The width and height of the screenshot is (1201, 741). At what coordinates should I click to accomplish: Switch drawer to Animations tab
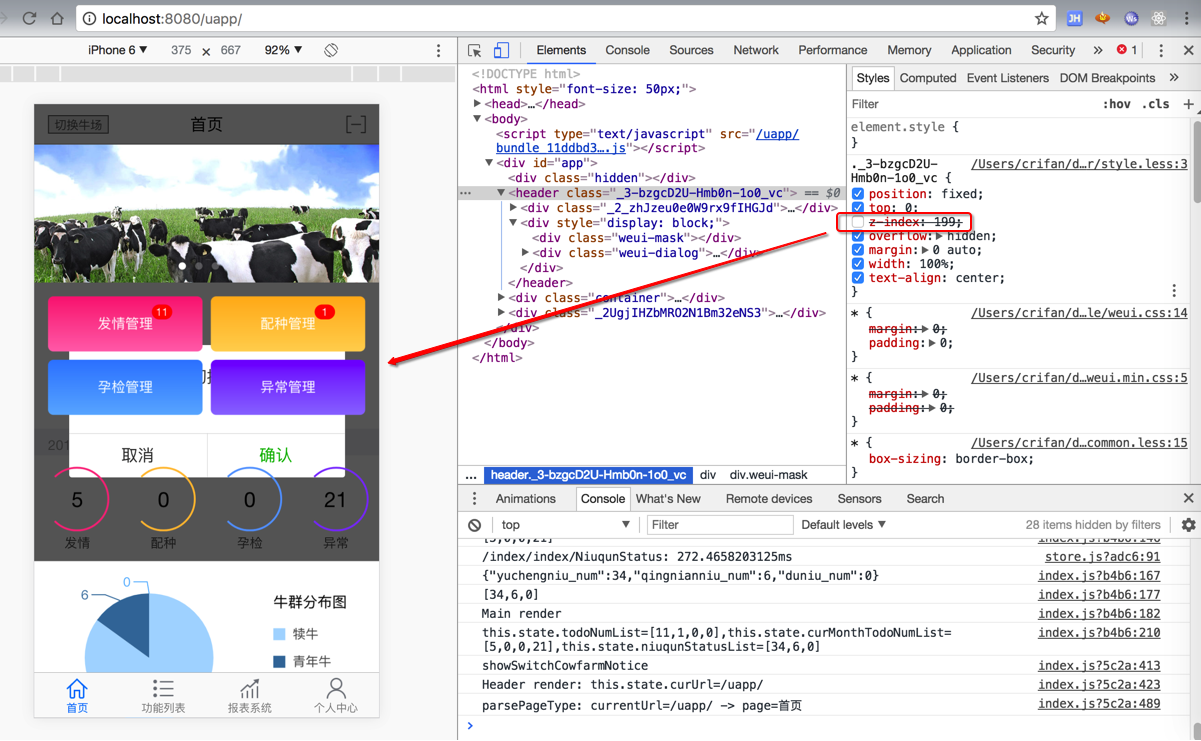point(526,499)
